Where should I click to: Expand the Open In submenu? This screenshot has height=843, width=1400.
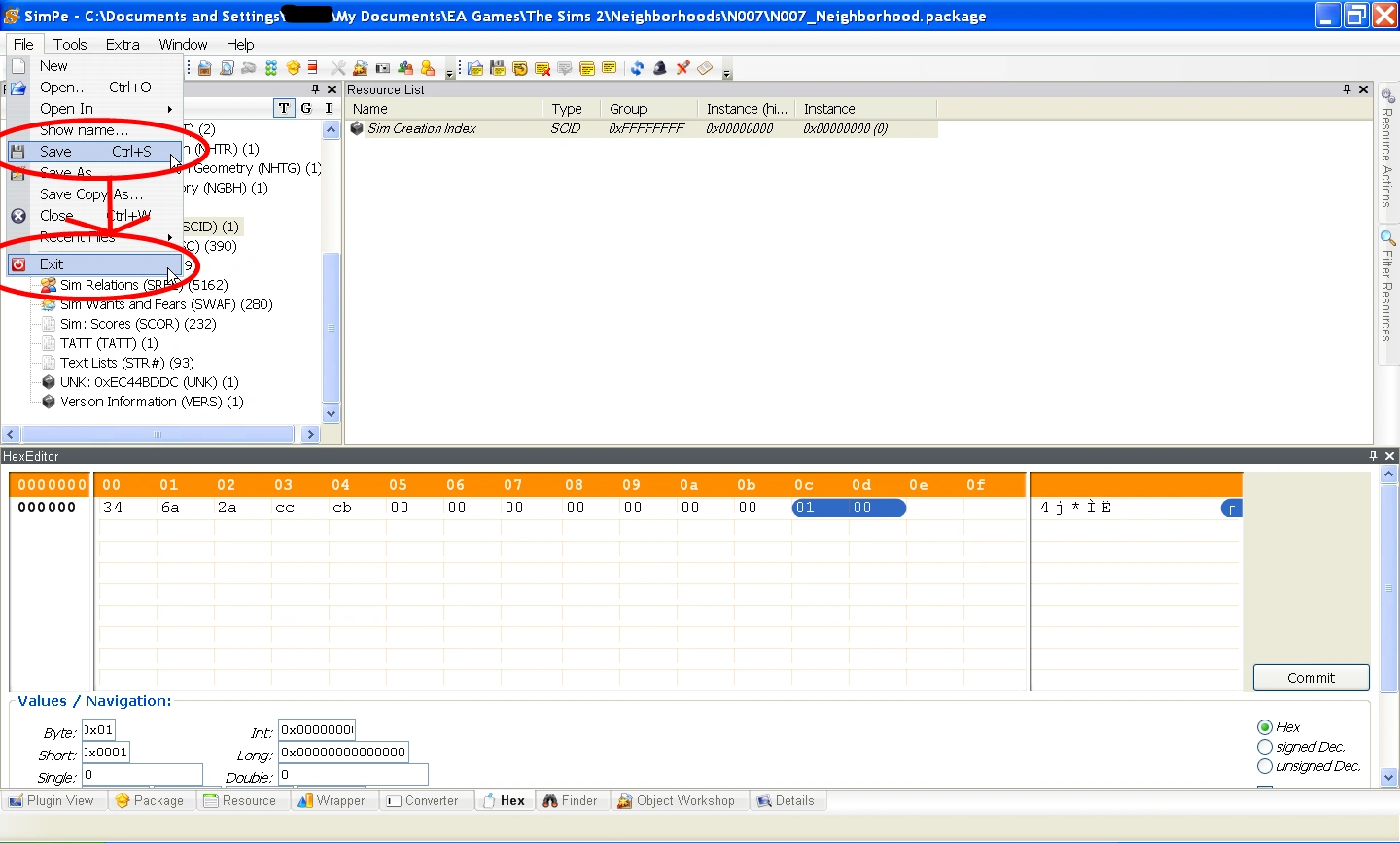point(94,109)
